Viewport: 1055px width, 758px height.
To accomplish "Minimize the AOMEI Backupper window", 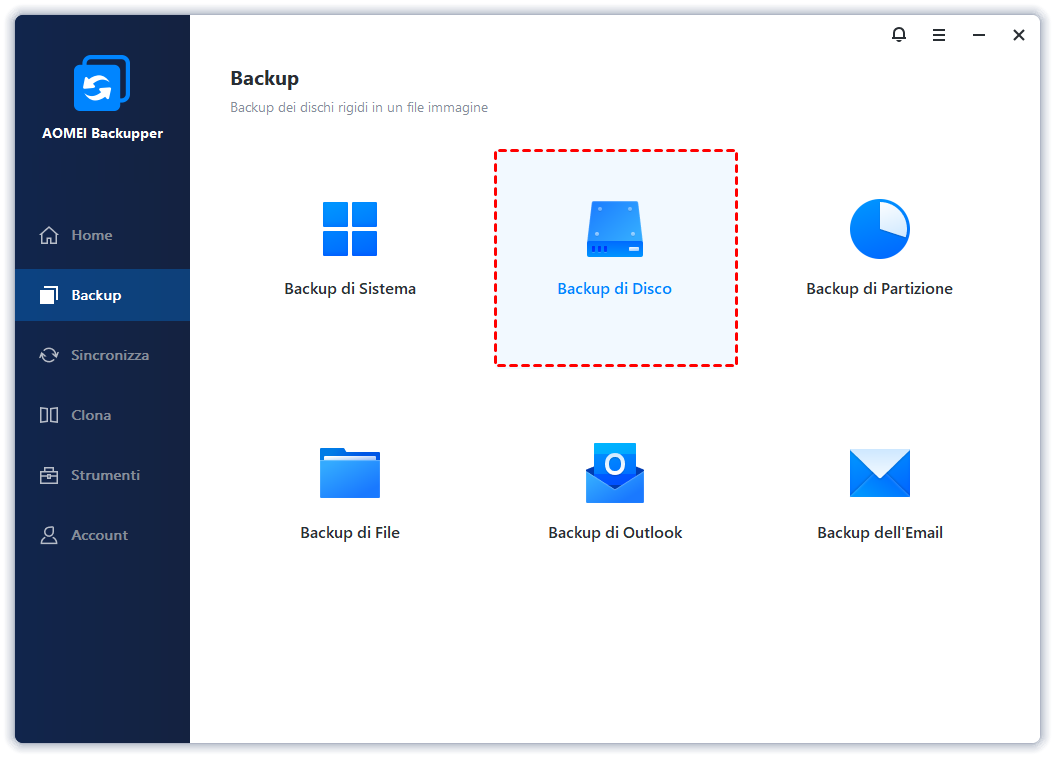I will click(x=979, y=35).
